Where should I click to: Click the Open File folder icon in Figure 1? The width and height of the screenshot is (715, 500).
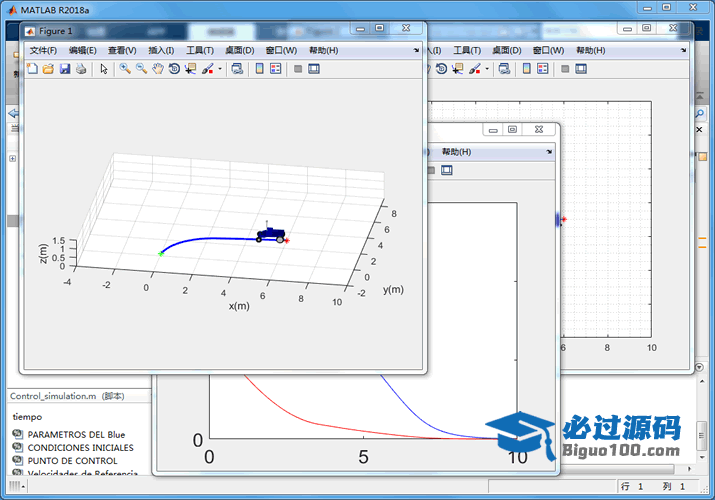click(x=48, y=69)
